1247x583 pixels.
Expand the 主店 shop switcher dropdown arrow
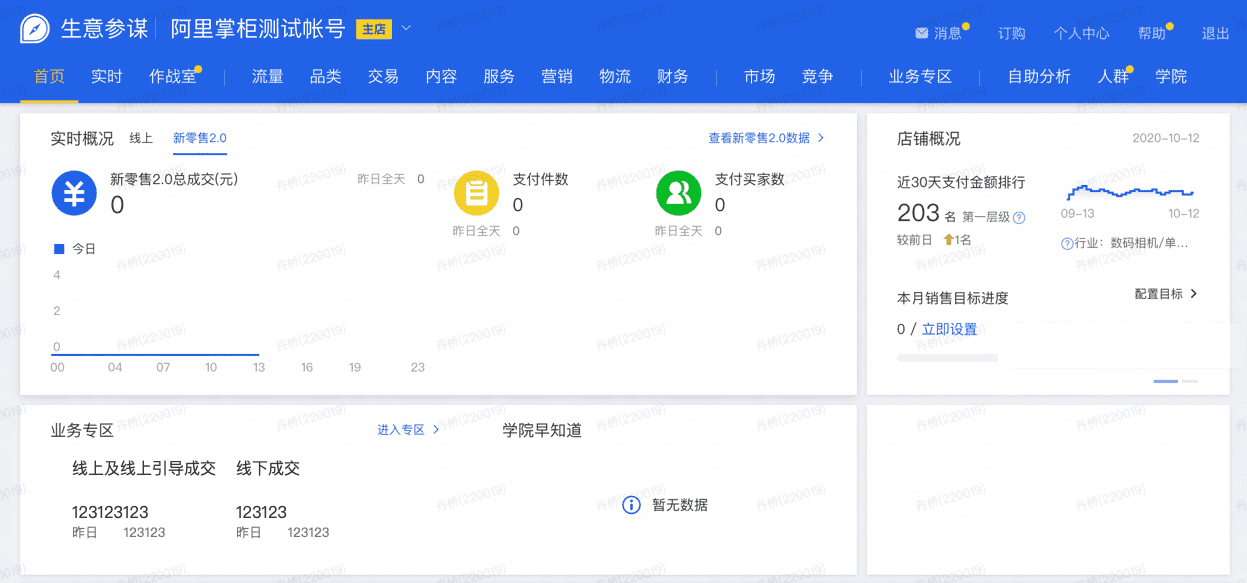coord(406,28)
